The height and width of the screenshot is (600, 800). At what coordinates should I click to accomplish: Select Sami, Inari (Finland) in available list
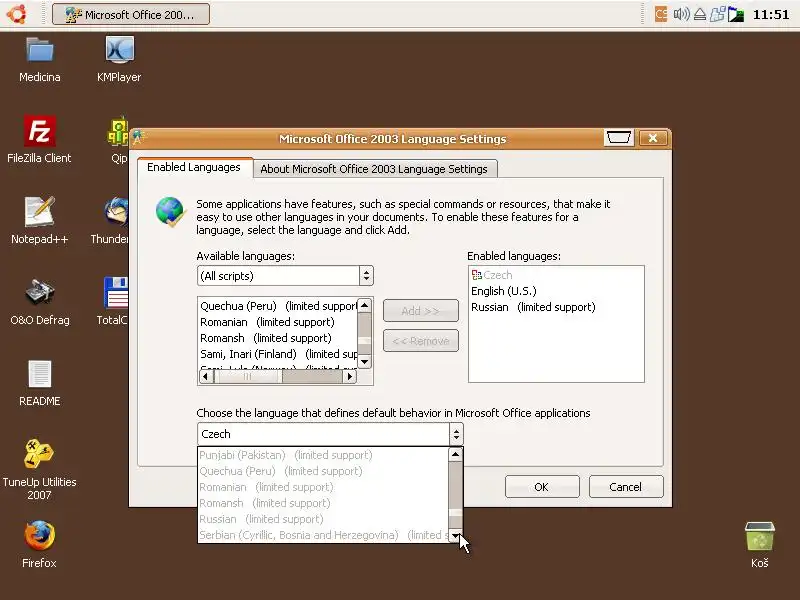point(279,354)
